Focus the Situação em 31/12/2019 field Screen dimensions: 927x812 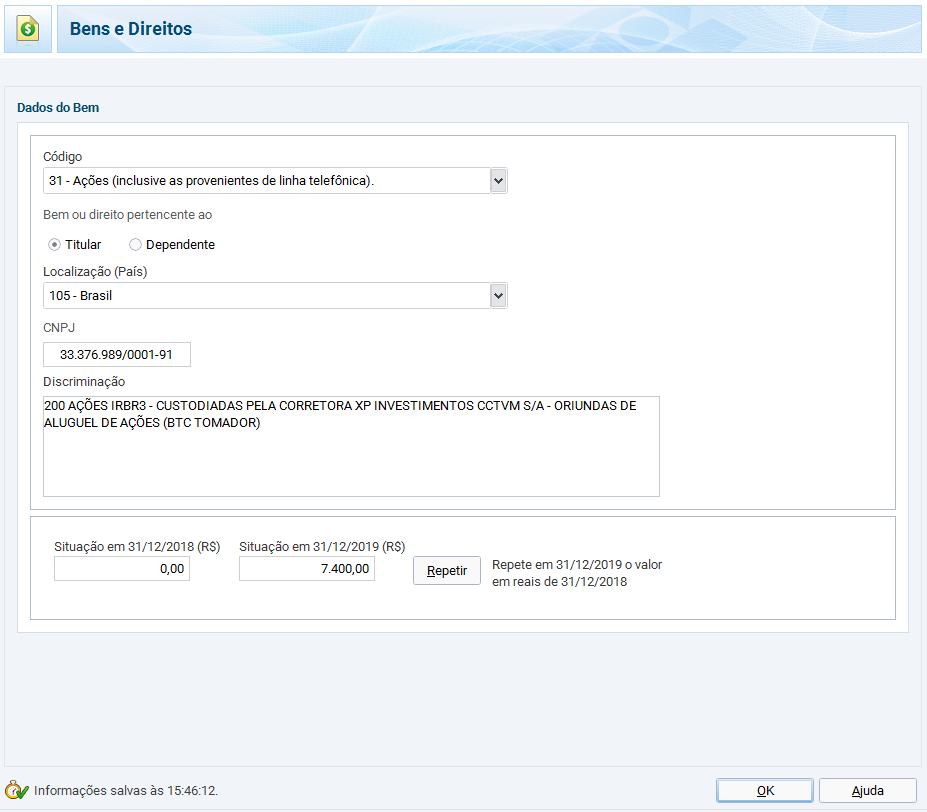(307, 569)
